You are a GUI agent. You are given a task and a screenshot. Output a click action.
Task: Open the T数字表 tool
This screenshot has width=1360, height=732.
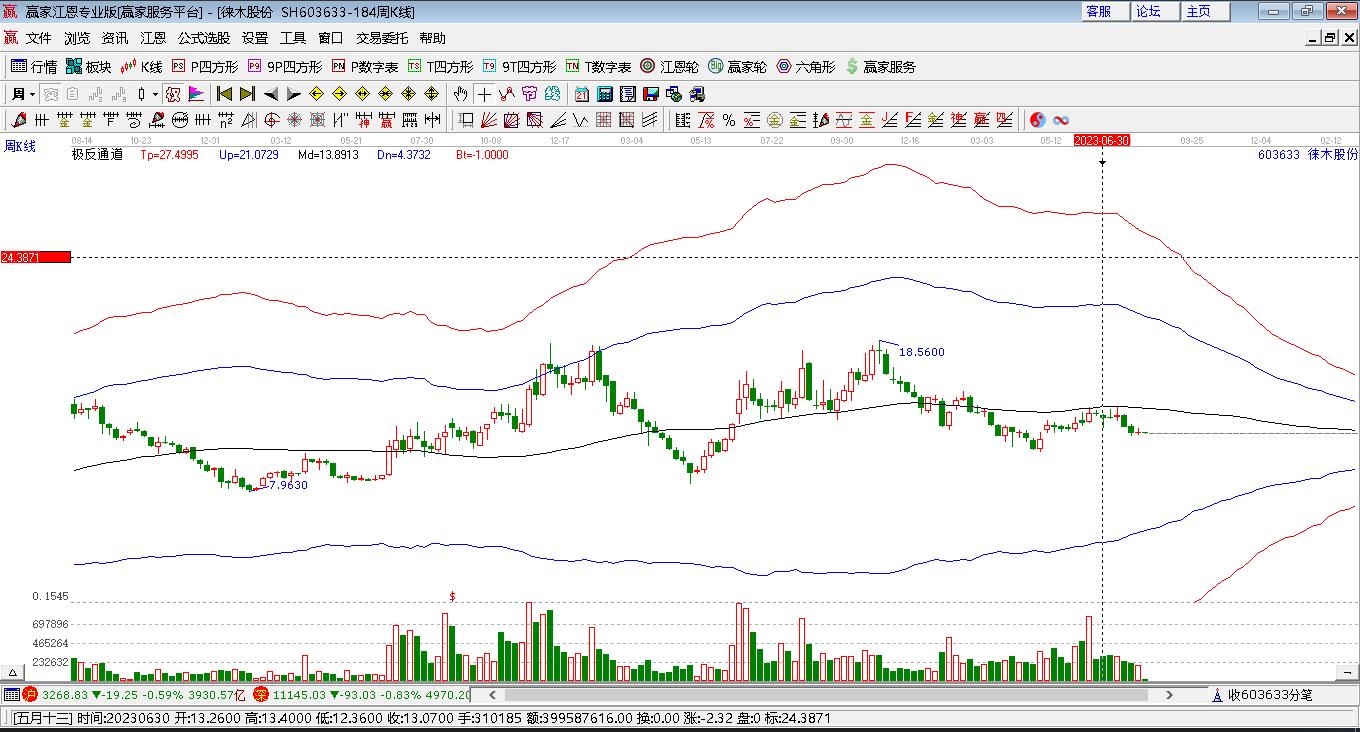pyautogui.click(x=598, y=67)
